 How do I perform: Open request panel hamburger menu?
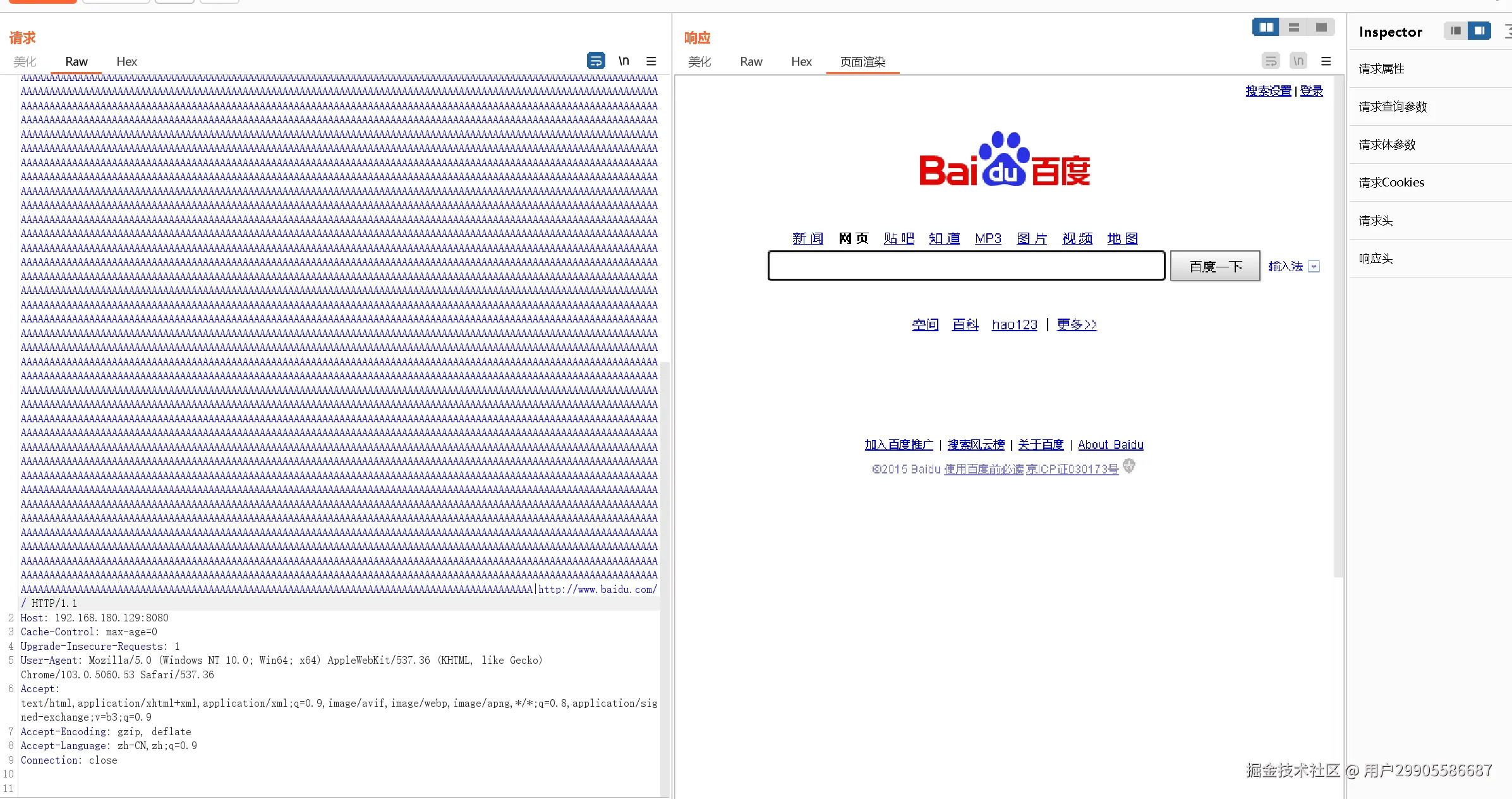[x=651, y=61]
